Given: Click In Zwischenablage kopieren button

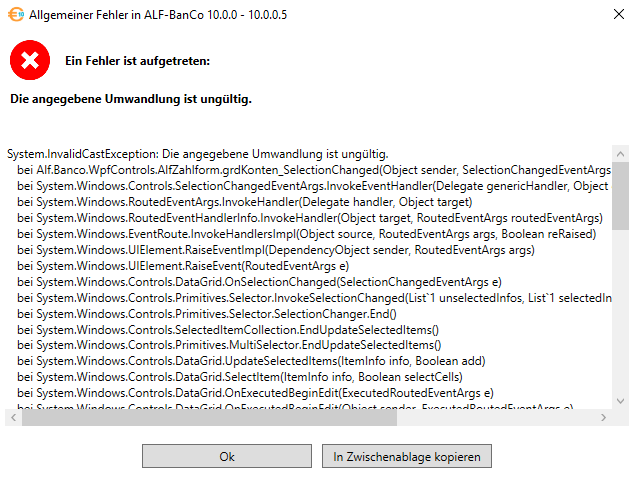Looking at the screenshot, I should click(407, 456).
